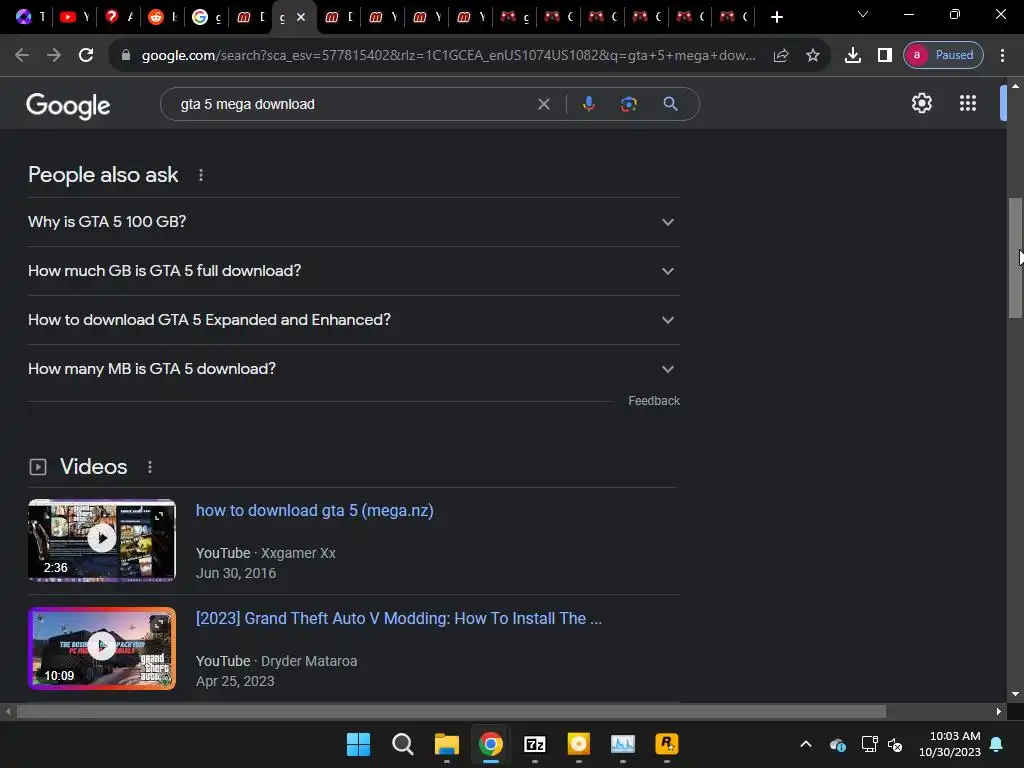Focus the google.com address bar
This screenshot has height=768, width=1024.
click(448, 56)
